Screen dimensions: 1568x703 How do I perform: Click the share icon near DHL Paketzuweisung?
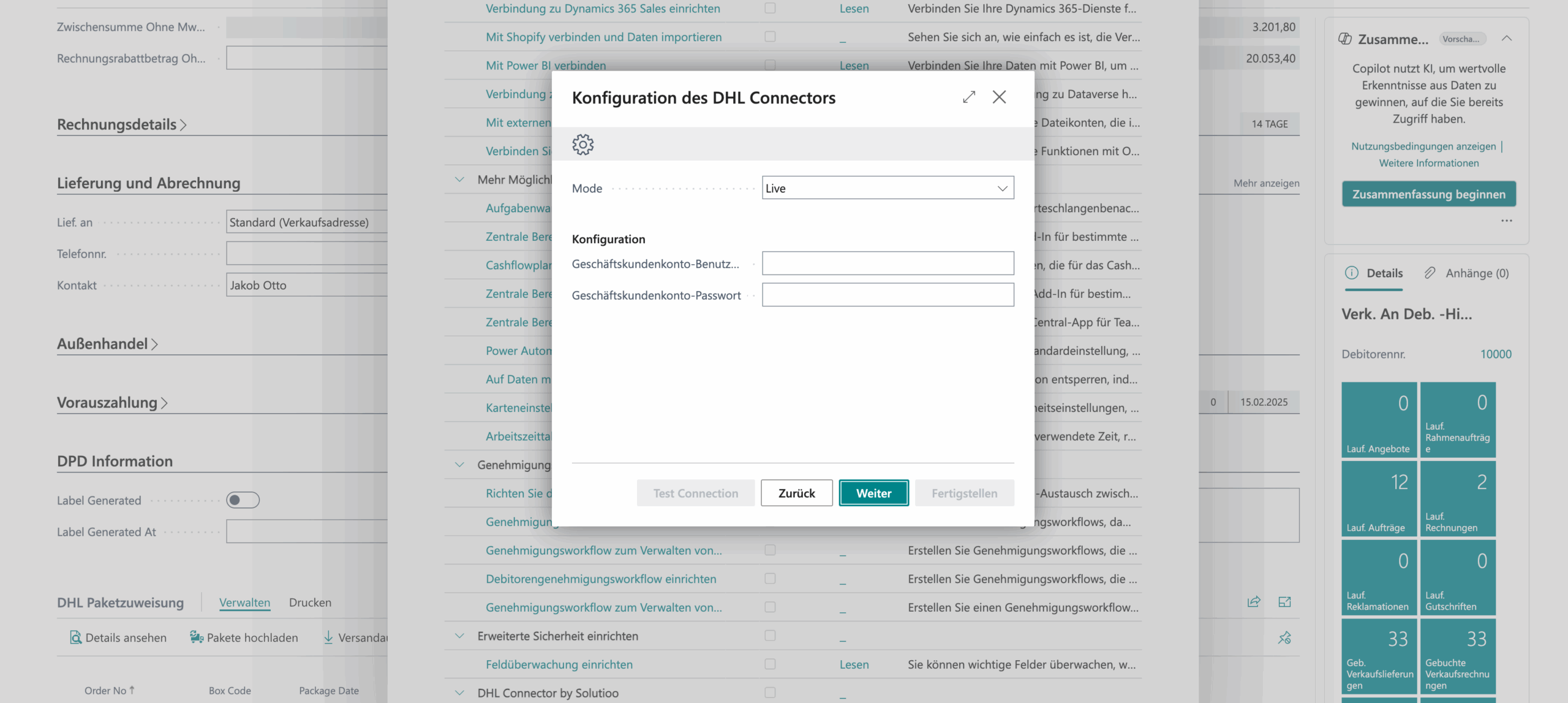click(1254, 602)
